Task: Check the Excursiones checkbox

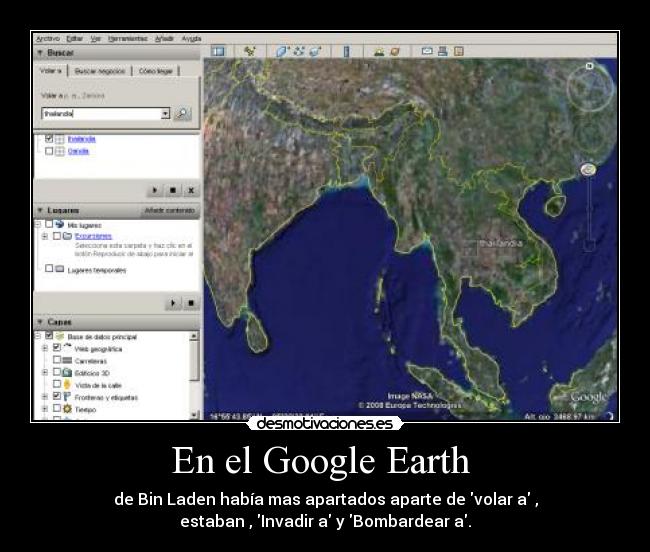Action: [x=57, y=236]
